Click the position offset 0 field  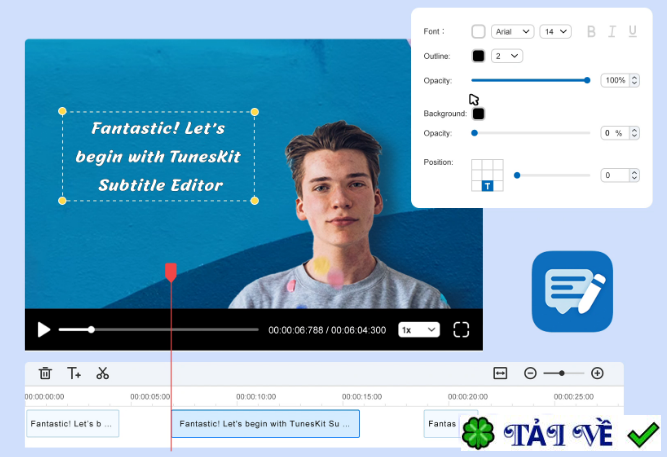(x=615, y=175)
